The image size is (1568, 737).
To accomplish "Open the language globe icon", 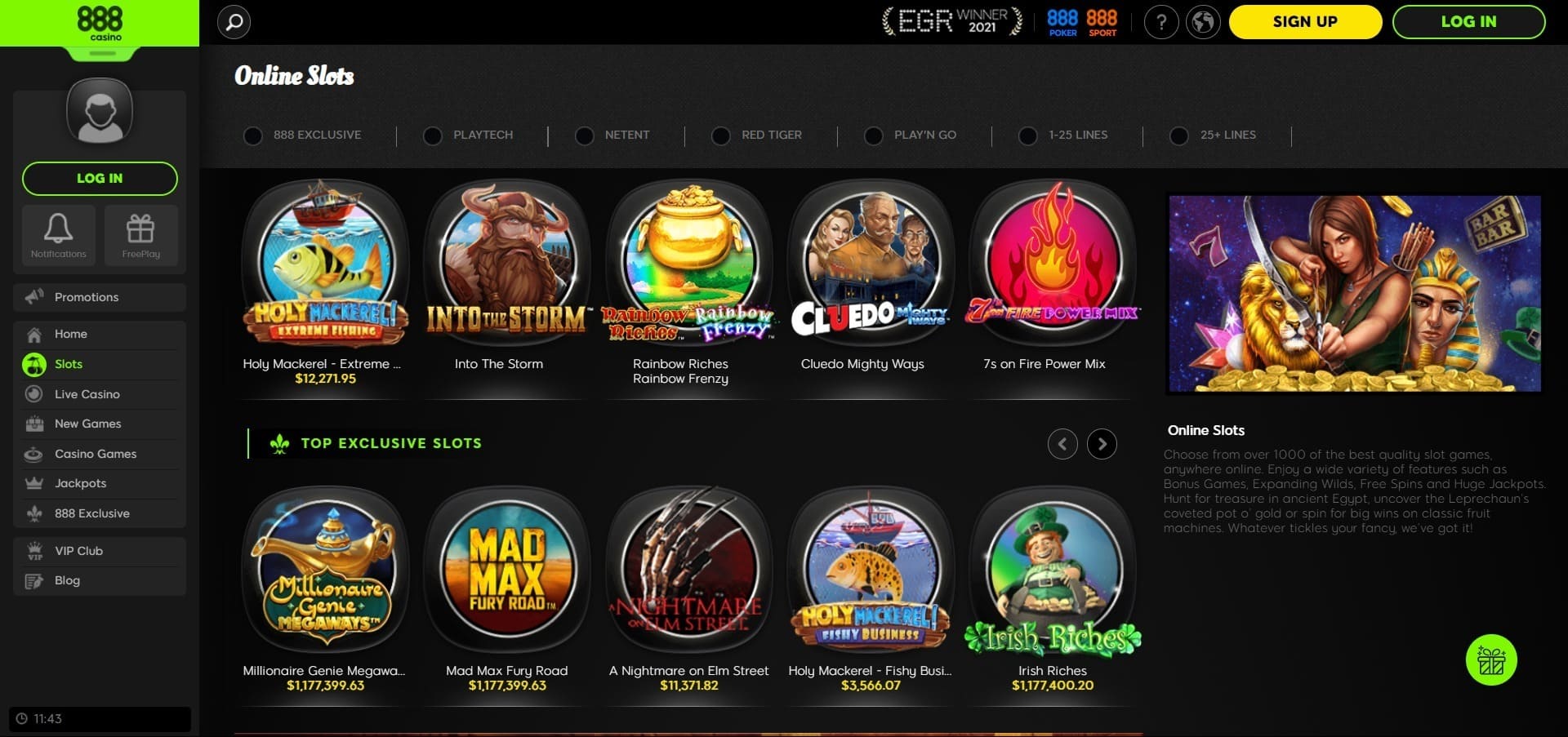I will coord(1203,22).
